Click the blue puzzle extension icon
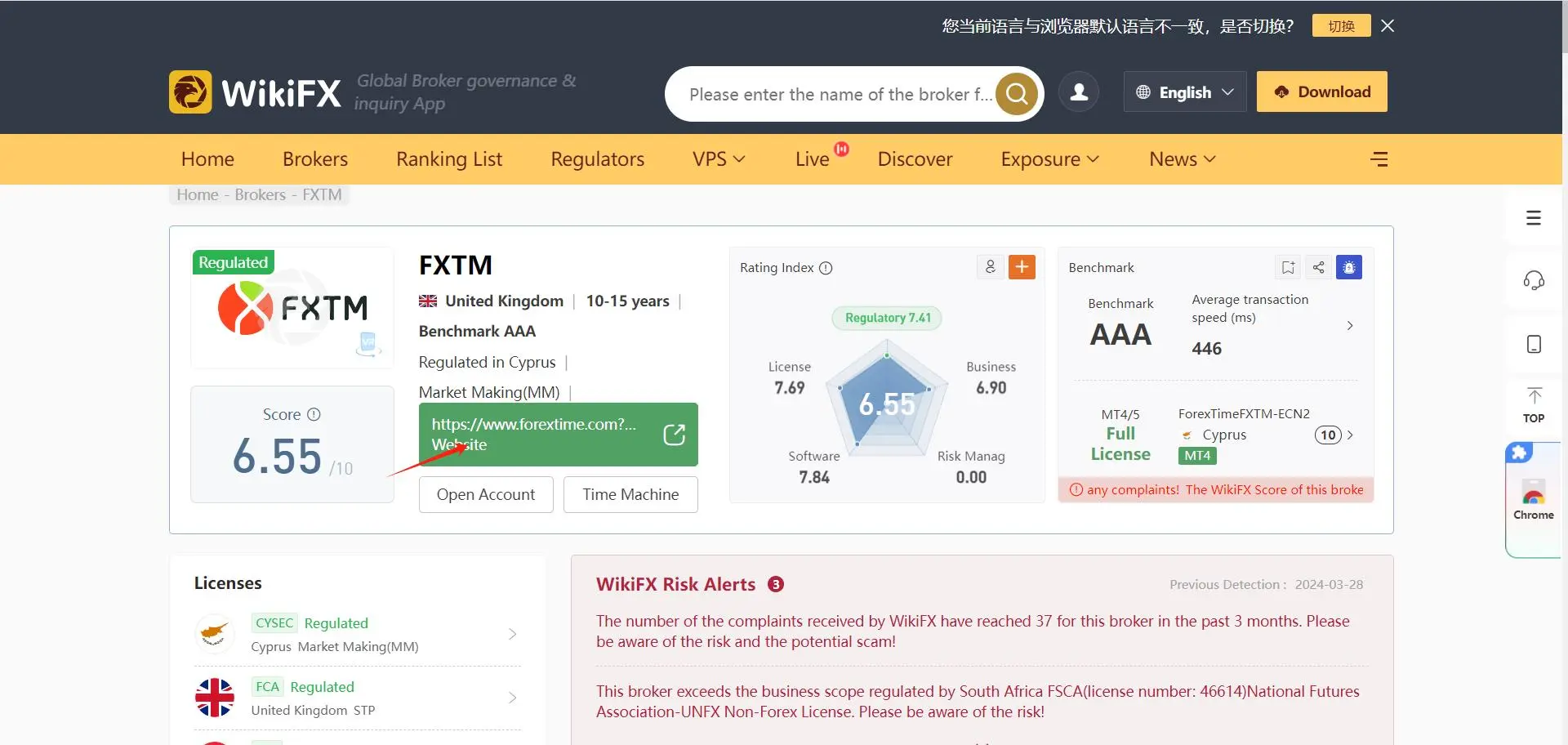 tap(1519, 453)
